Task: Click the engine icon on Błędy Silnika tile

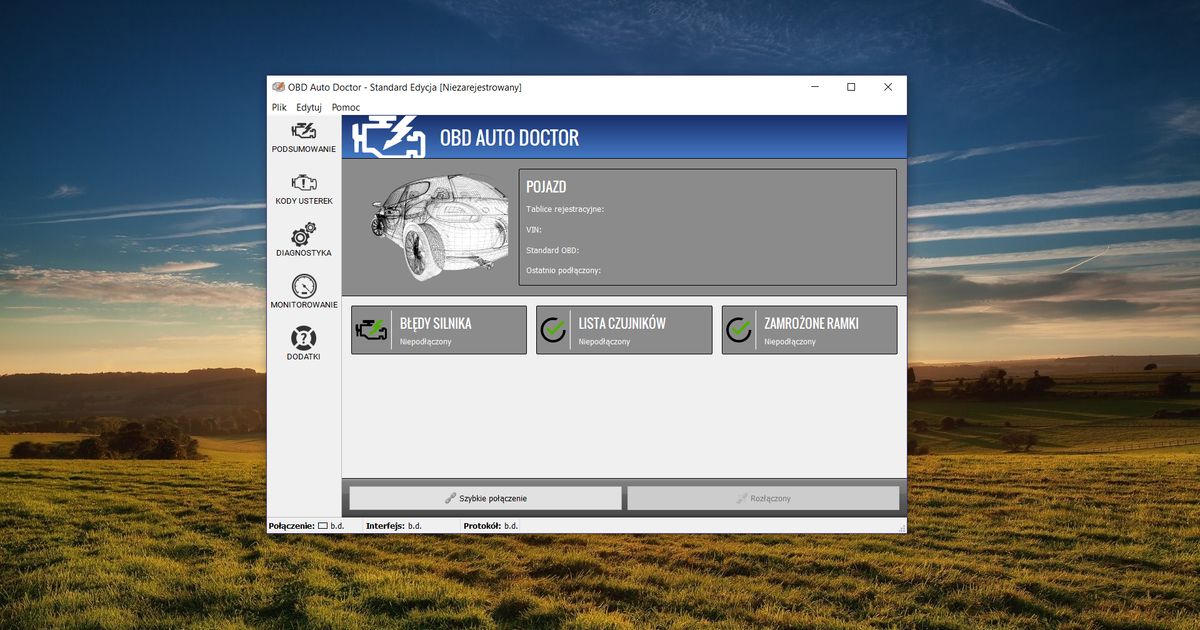Action: pyautogui.click(x=372, y=329)
